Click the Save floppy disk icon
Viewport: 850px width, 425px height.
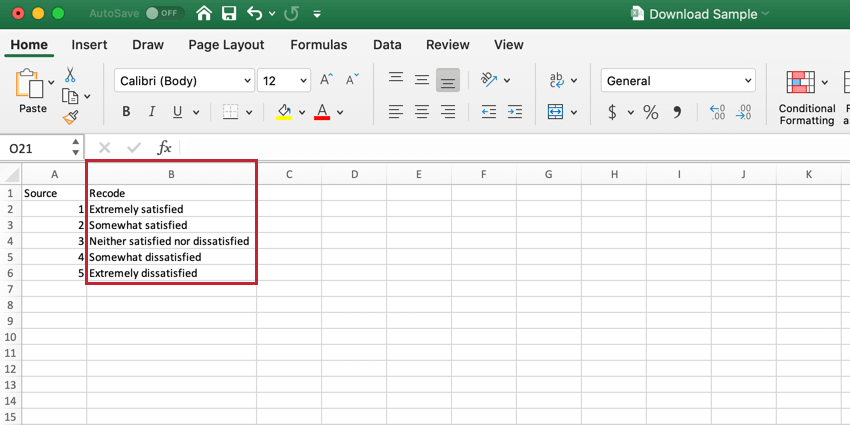pos(229,14)
